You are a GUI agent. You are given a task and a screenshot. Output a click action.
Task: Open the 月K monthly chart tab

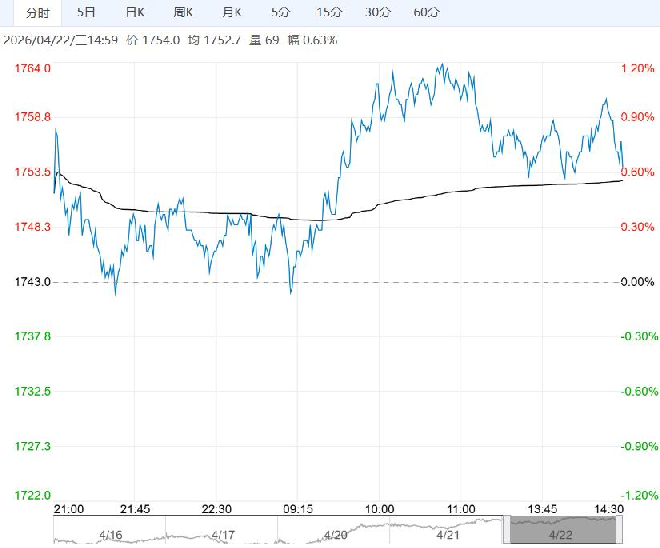(x=232, y=13)
